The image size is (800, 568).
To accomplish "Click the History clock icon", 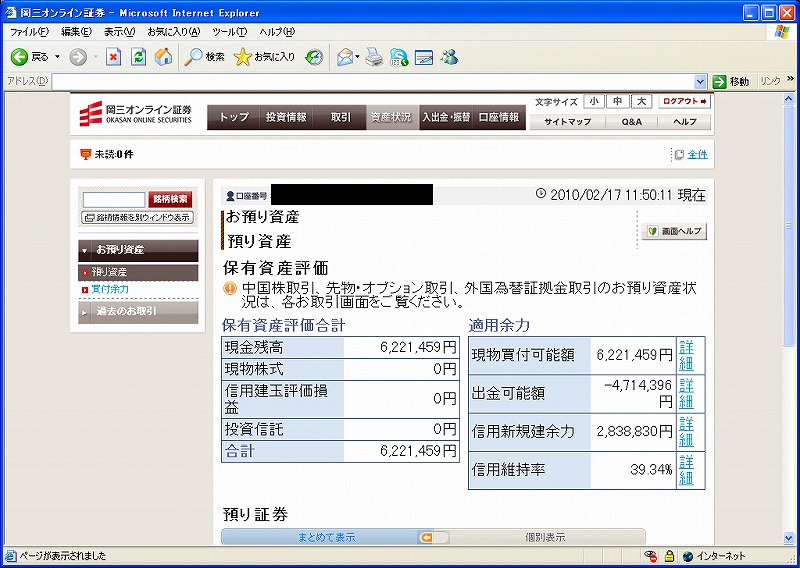I will tap(314, 57).
